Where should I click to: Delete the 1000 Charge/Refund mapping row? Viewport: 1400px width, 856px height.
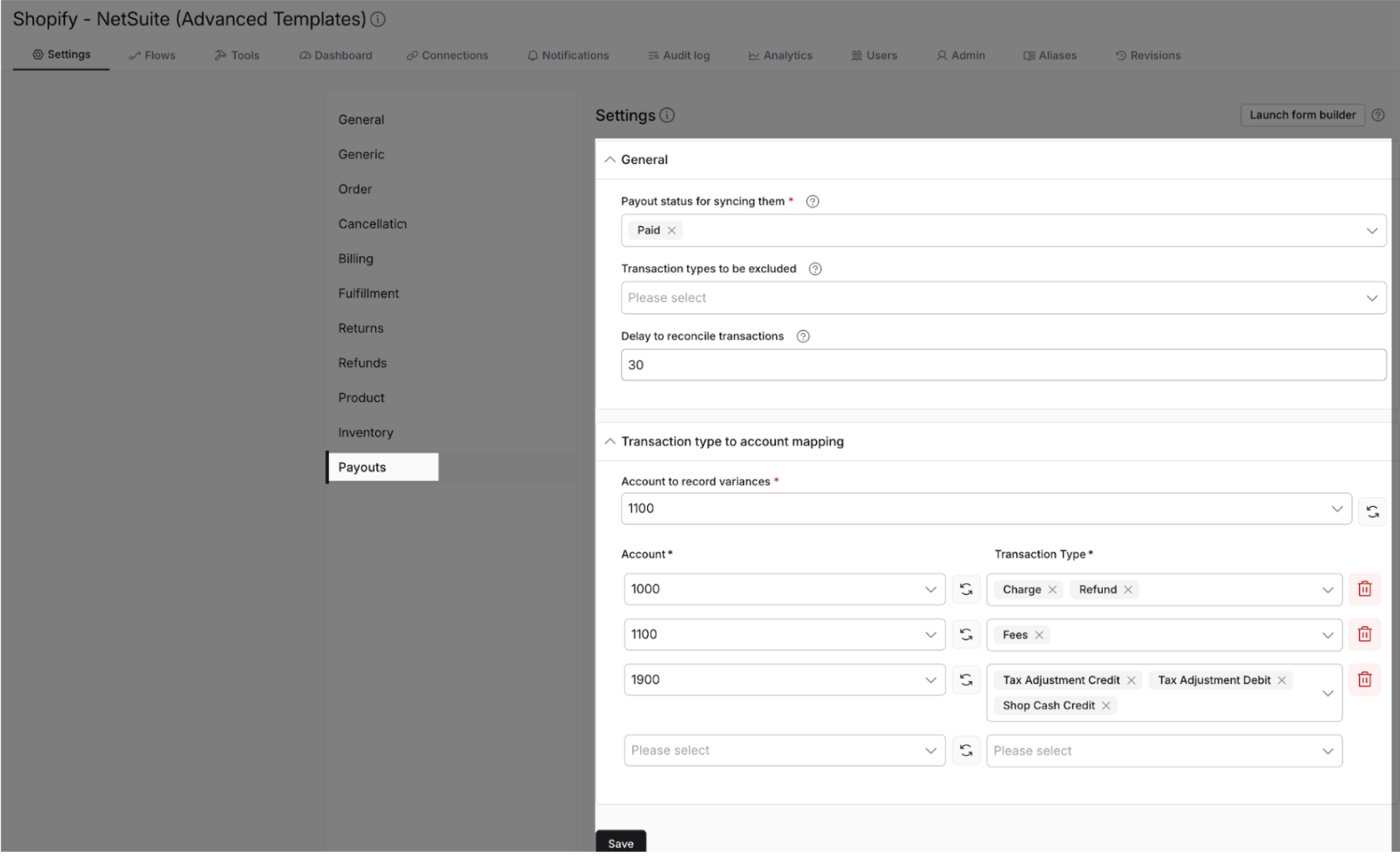[x=1365, y=589]
